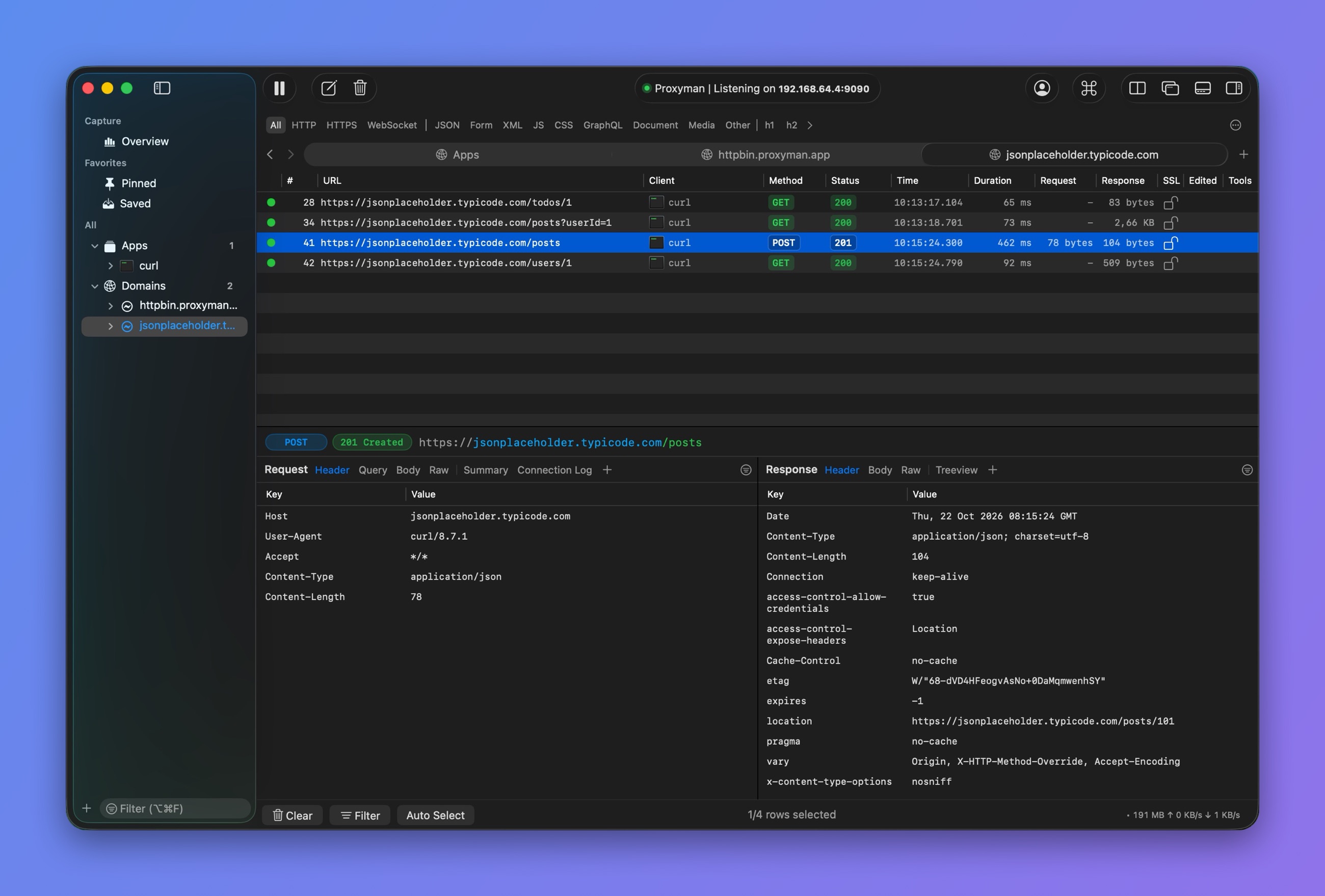Open filter bar options ellipsis icon

tap(1235, 125)
